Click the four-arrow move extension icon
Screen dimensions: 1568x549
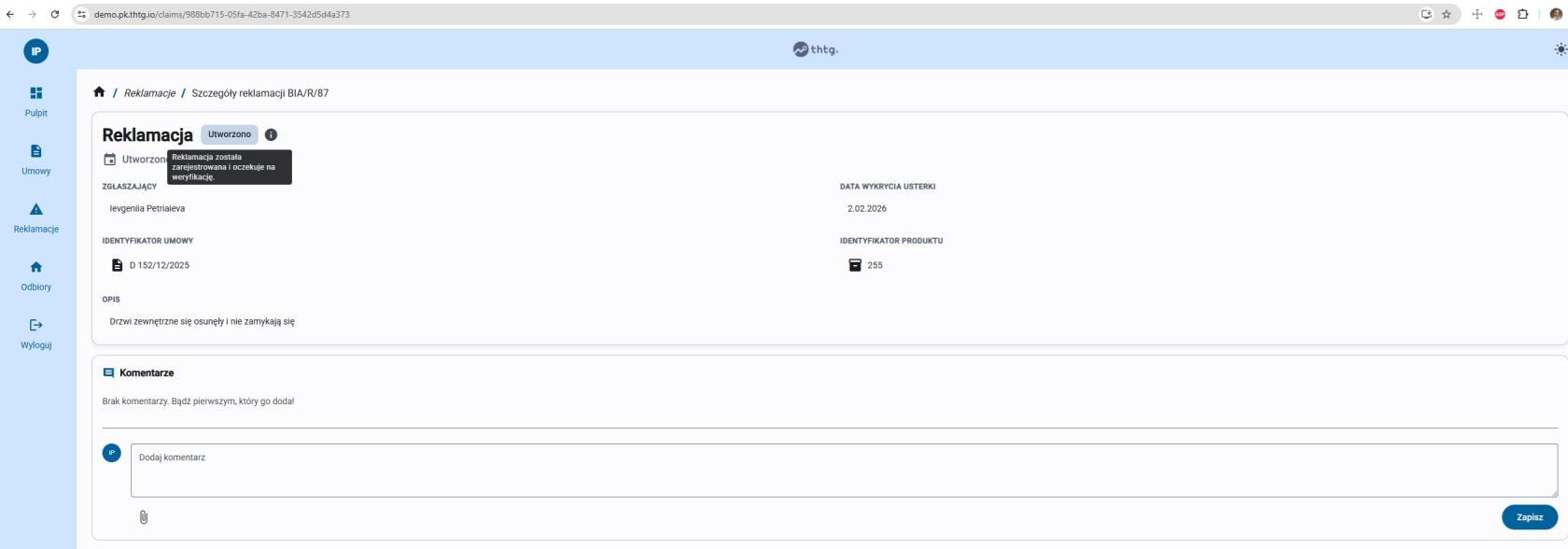point(1477,14)
